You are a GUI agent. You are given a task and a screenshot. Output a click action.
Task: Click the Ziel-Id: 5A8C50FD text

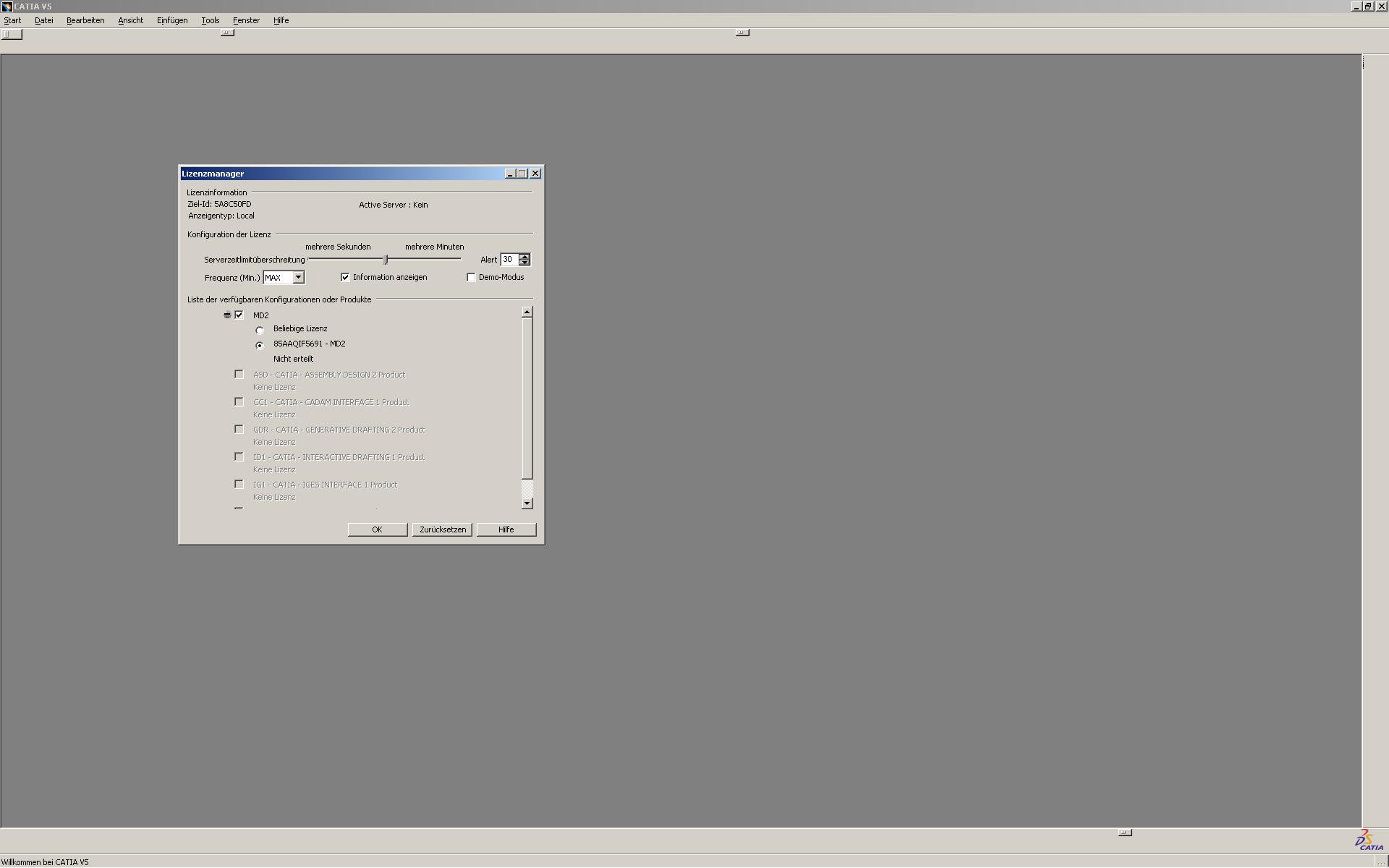point(219,204)
